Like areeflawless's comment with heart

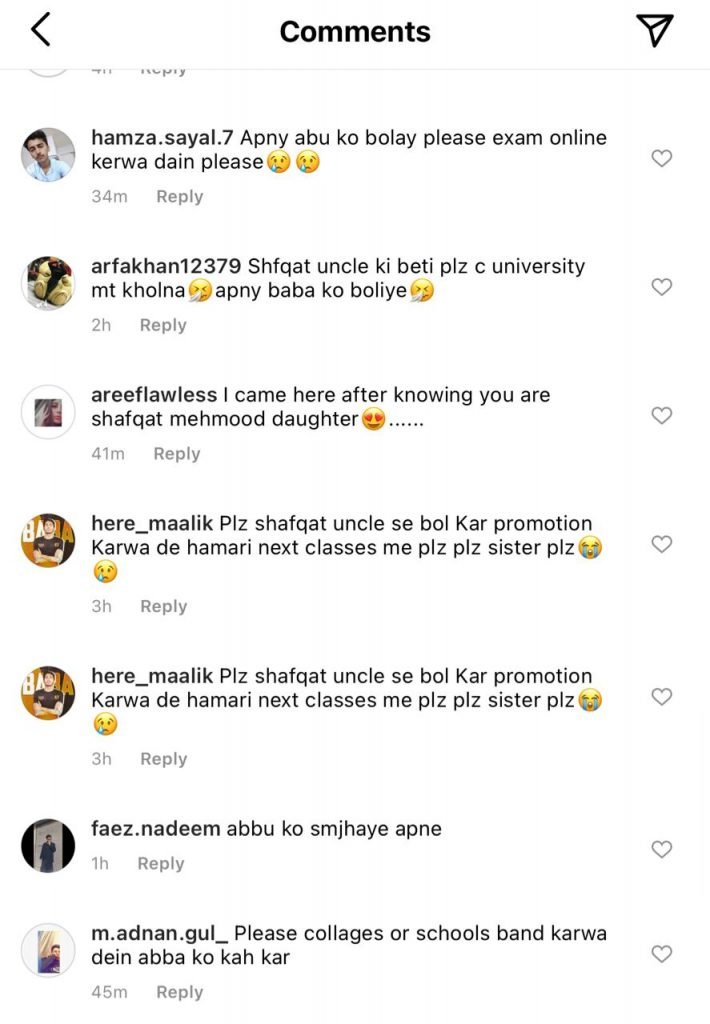coord(661,415)
